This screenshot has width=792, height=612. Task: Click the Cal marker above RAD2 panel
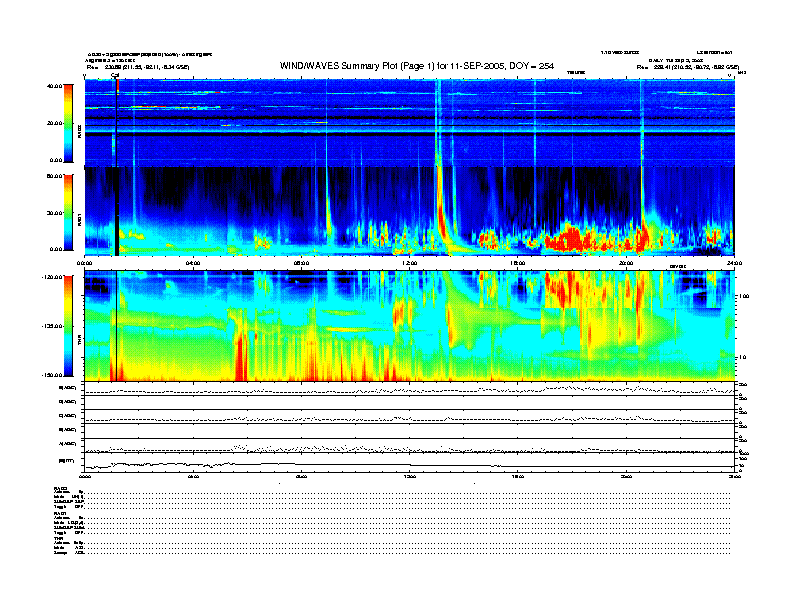click(x=115, y=76)
